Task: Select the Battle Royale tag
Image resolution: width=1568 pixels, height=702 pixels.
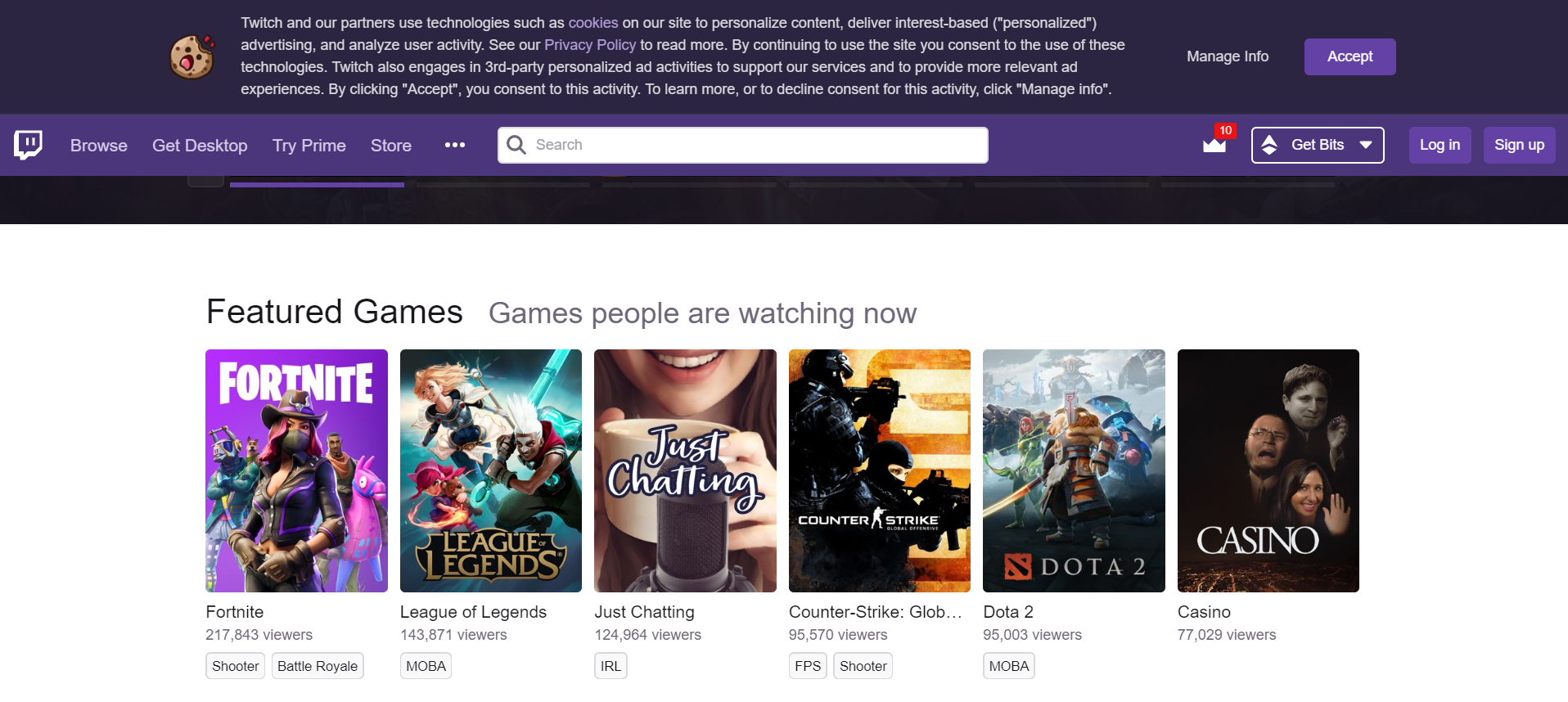Action: [318, 666]
